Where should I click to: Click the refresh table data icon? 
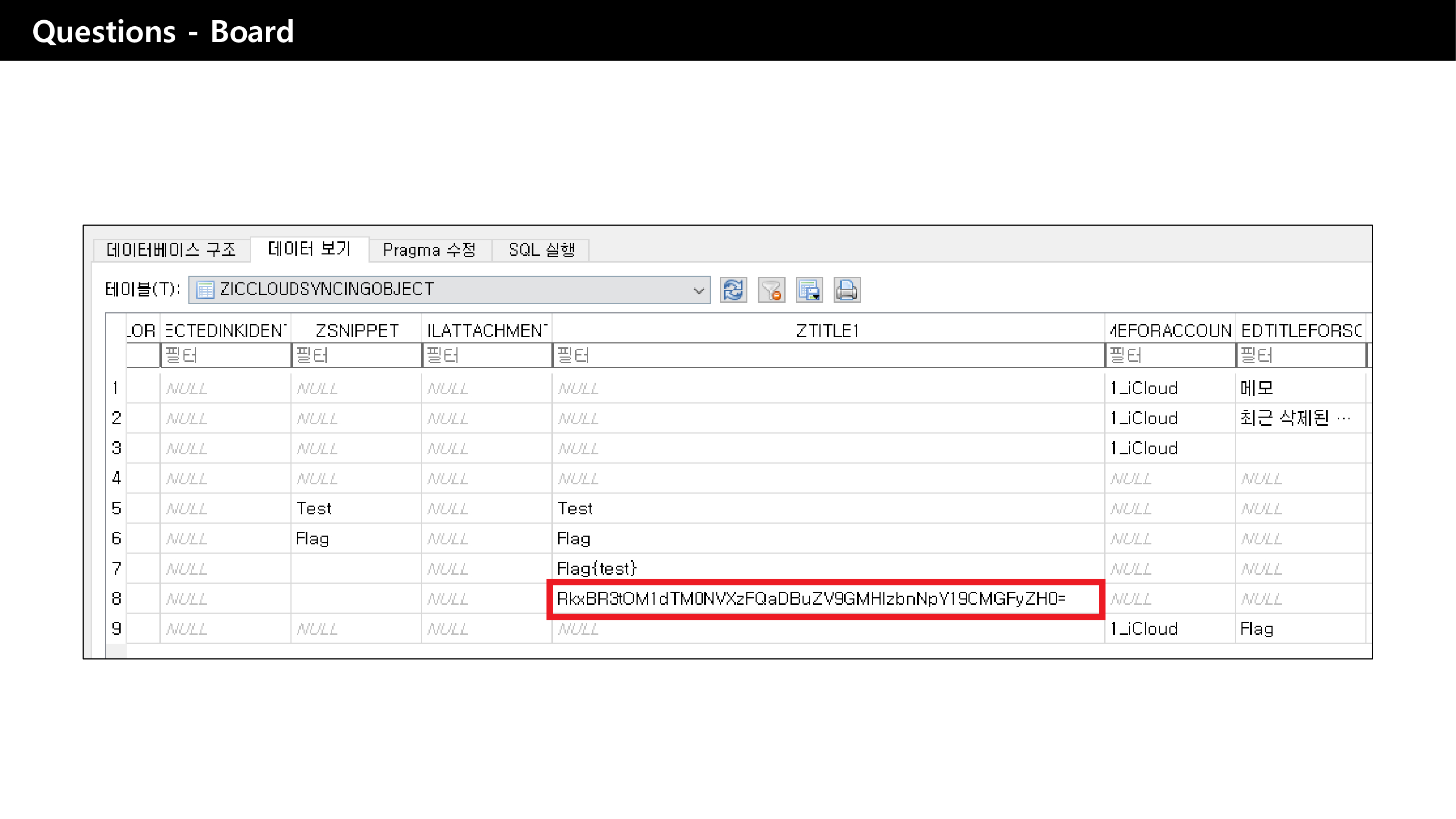click(x=733, y=290)
